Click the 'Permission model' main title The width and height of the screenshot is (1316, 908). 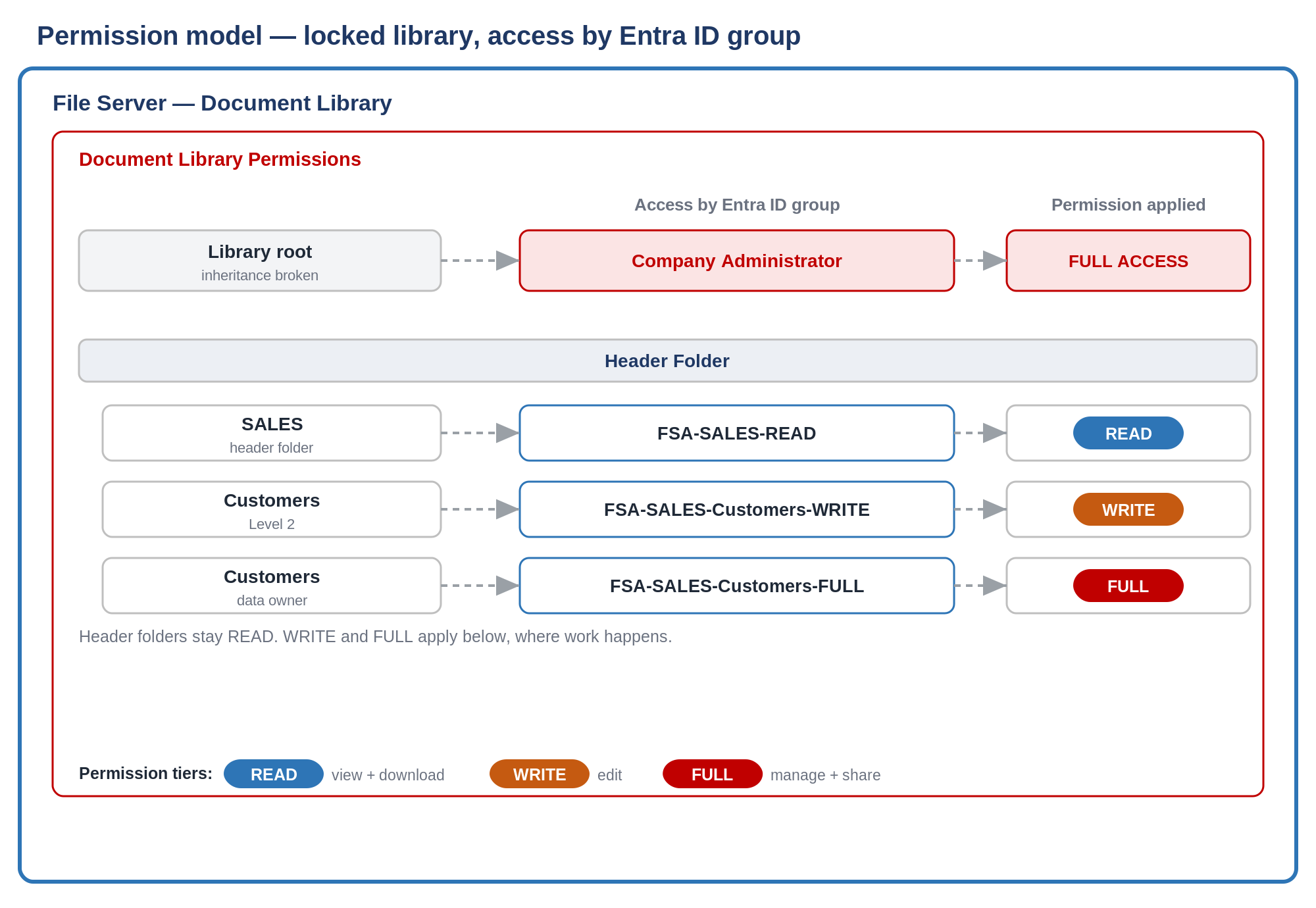(x=418, y=36)
